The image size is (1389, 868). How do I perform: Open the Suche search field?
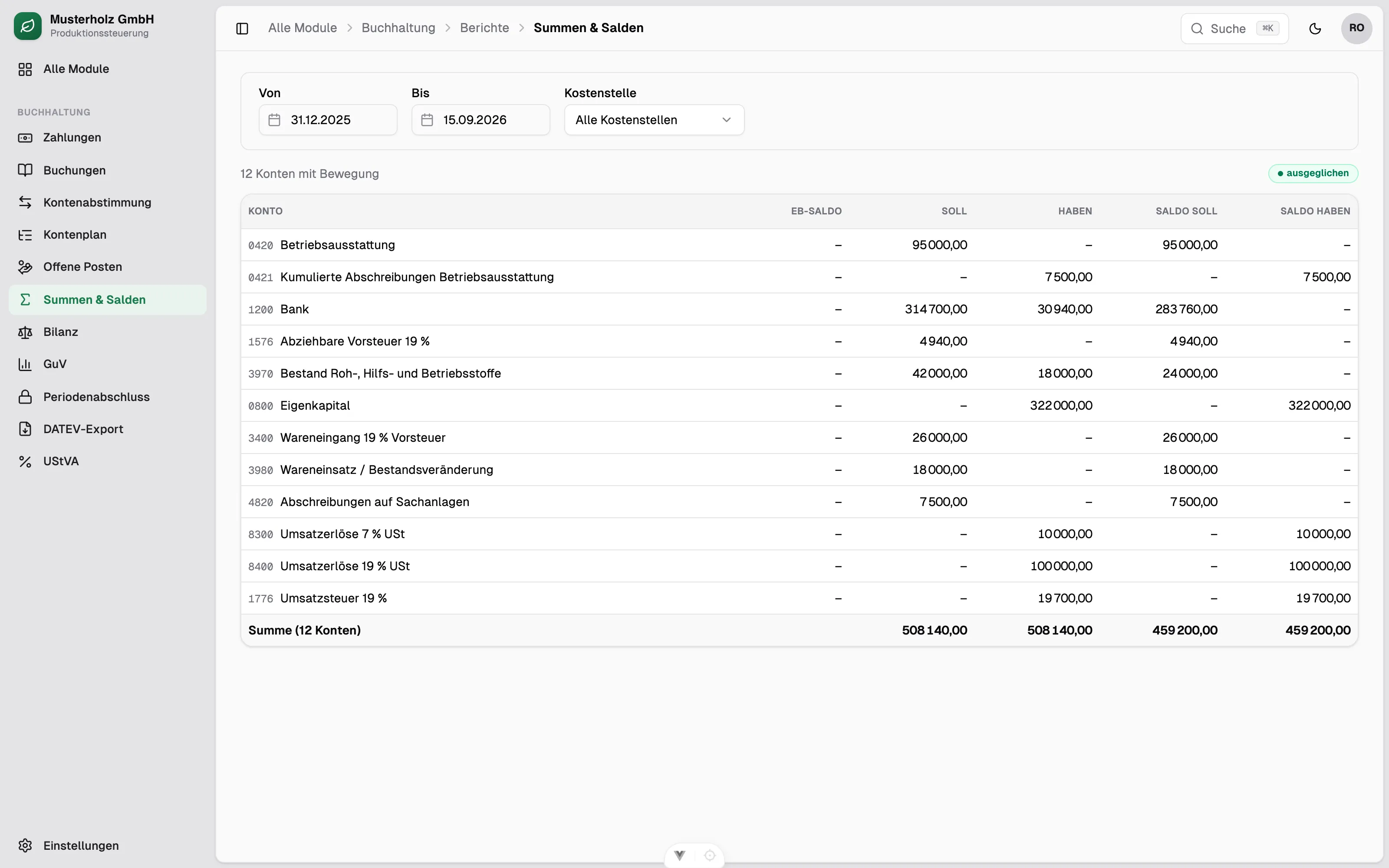(1234, 29)
